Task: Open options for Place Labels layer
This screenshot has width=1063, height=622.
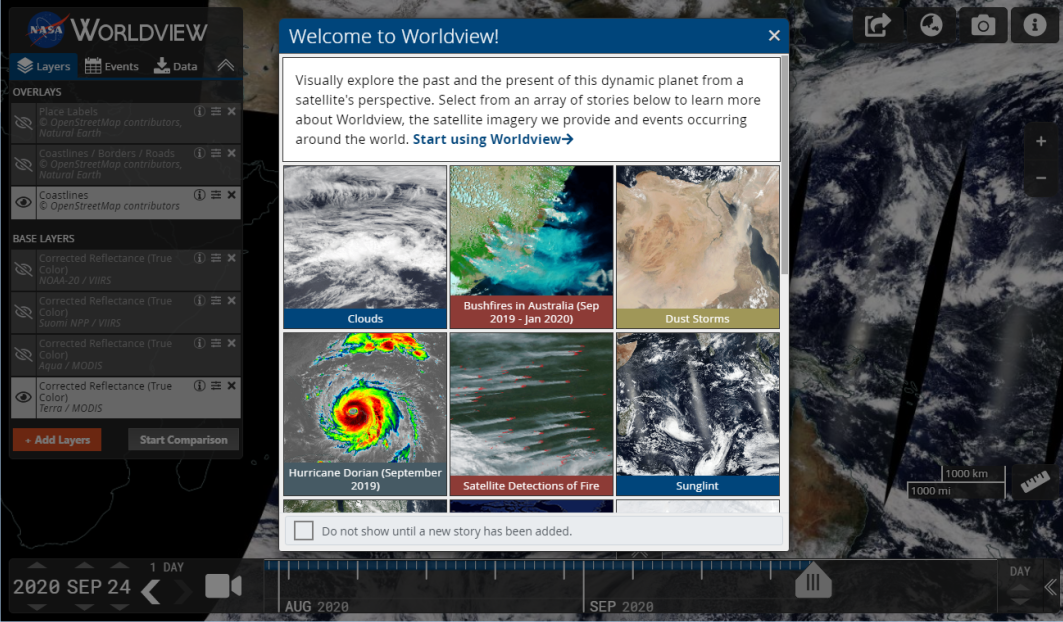Action: pyautogui.click(x=216, y=111)
